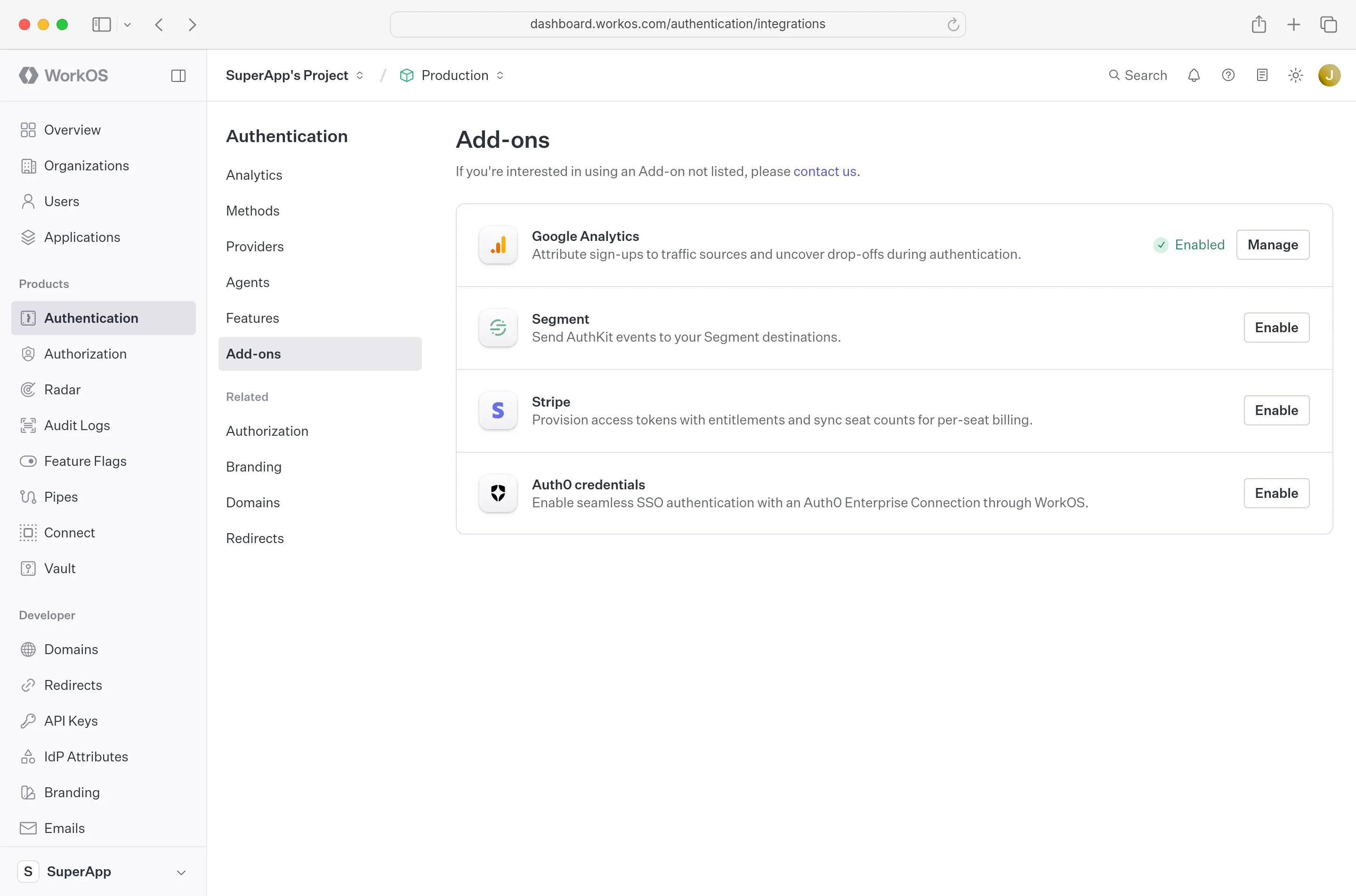Click the Stripe add-on icon
This screenshot has width=1356, height=896.
[498, 410]
